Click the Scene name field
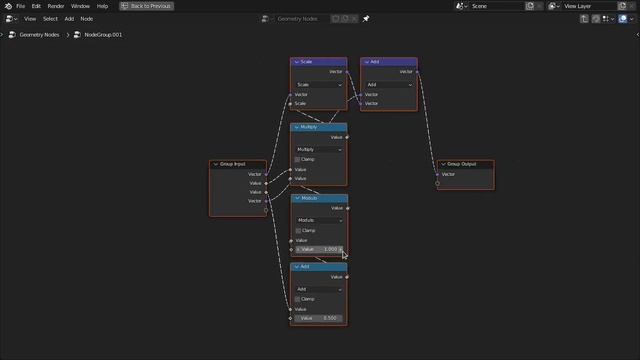640x360 pixels. [x=497, y=6]
